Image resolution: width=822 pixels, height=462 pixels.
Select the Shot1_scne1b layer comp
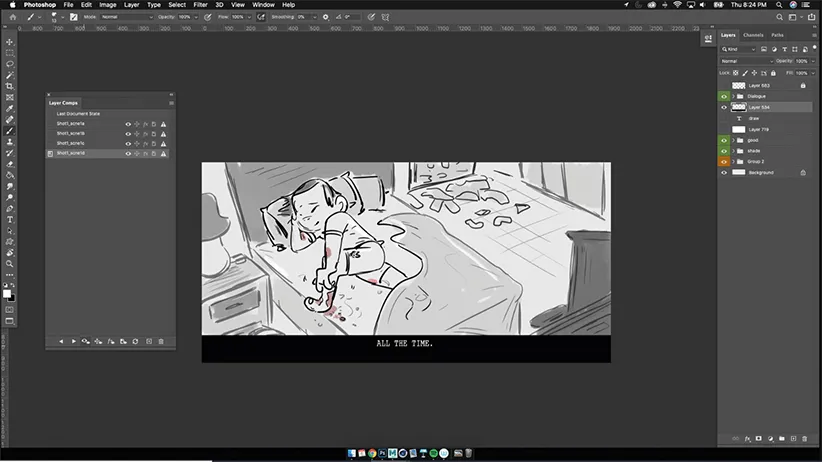(71, 133)
